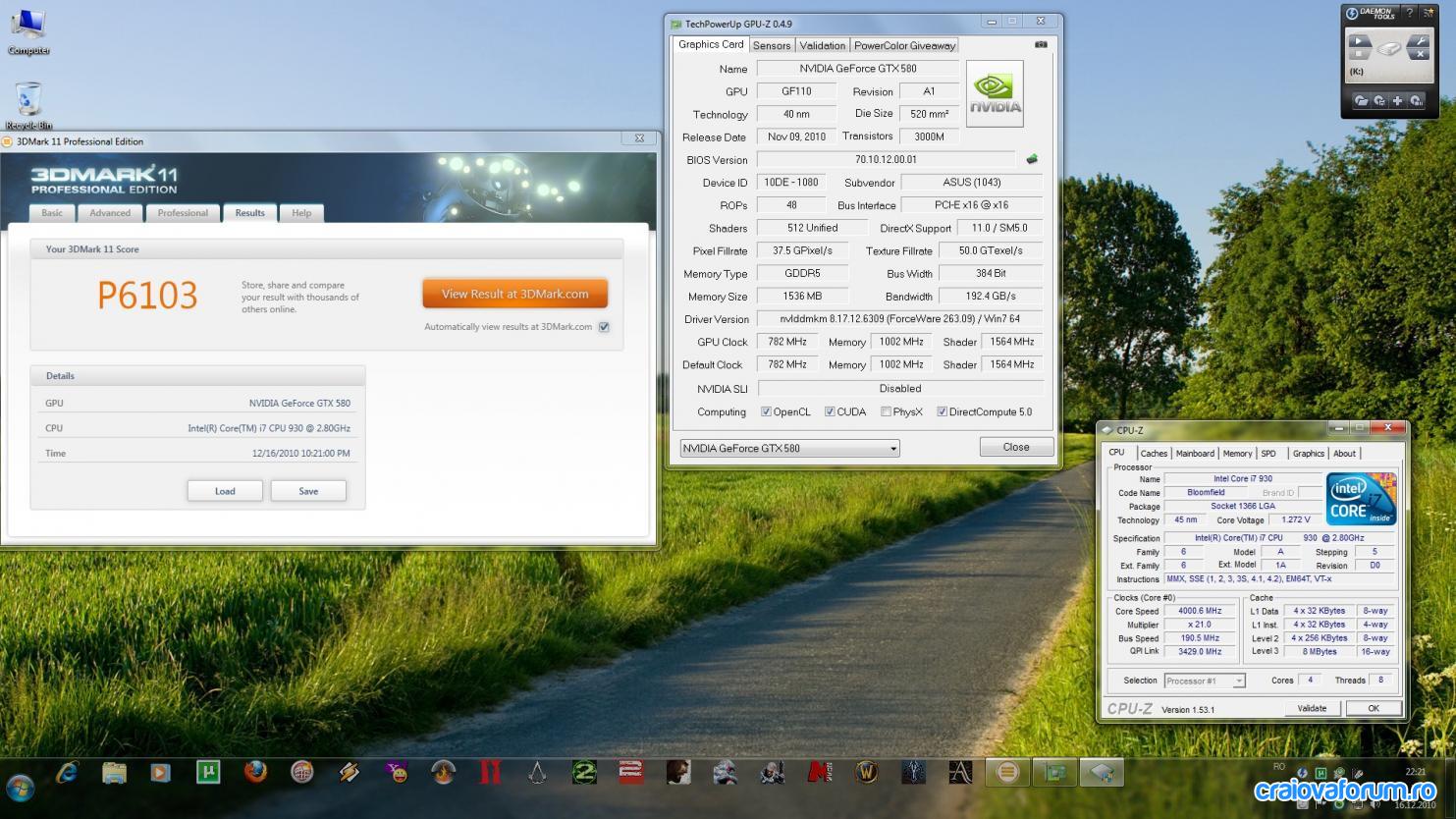Open the GPU selection dropdown in GPU-Z
Viewport: 1456px width, 819px height.
coord(789,448)
